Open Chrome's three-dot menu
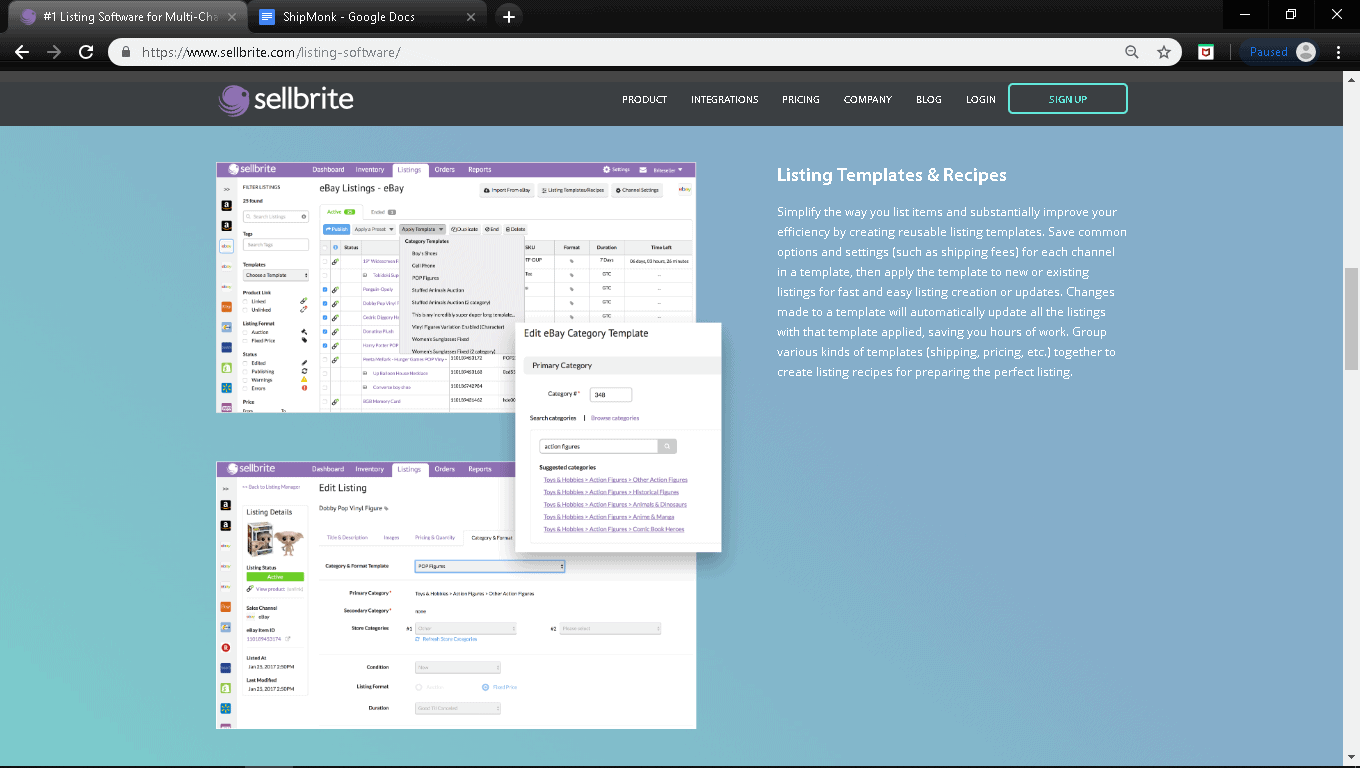The image size is (1360, 768). [x=1338, y=52]
